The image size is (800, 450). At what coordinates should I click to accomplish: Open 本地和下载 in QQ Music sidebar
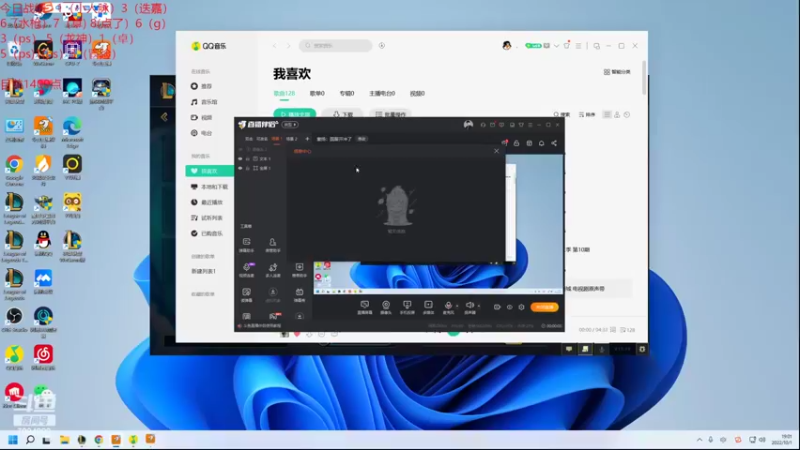coord(209,187)
